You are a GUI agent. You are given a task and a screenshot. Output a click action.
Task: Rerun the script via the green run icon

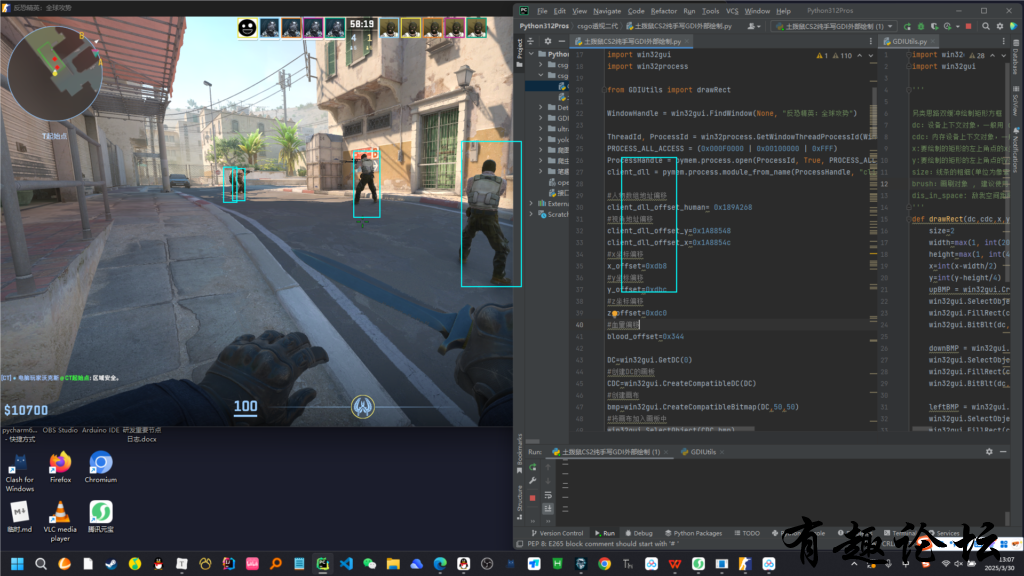pyautogui.click(x=907, y=26)
